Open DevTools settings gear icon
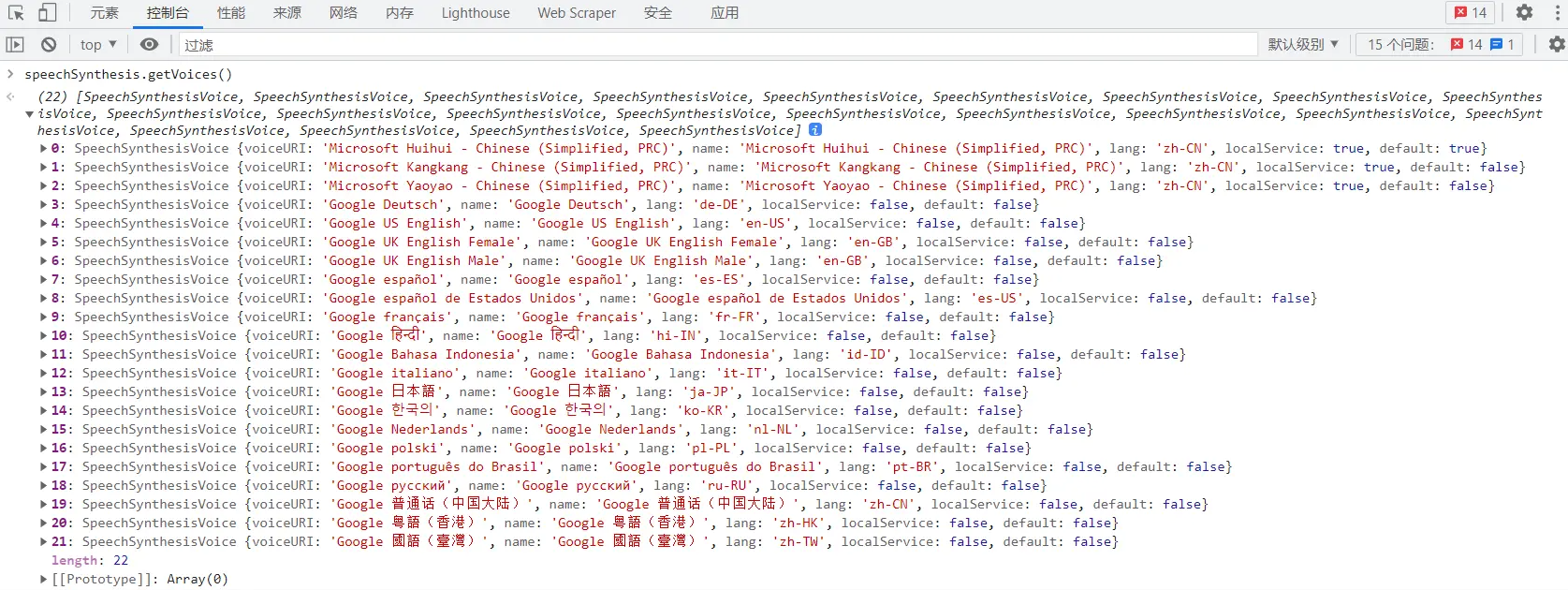This screenshot has height=590, width=1568. 1524,13
